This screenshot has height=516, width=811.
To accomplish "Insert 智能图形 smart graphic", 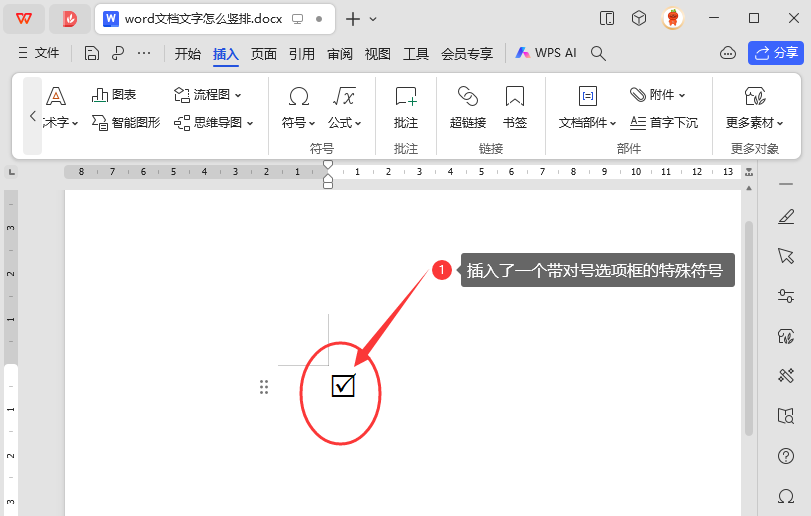I will tap(126, 123).
